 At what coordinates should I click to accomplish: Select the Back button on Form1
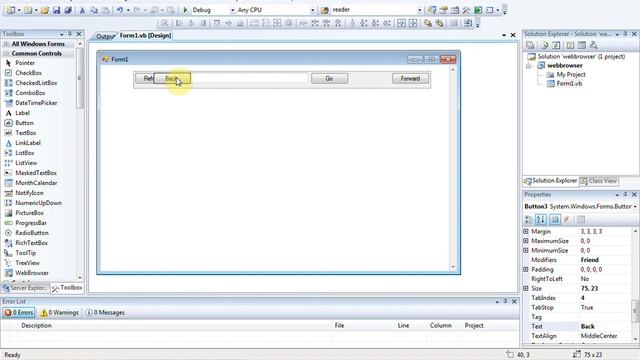click(x=172, y=78)
